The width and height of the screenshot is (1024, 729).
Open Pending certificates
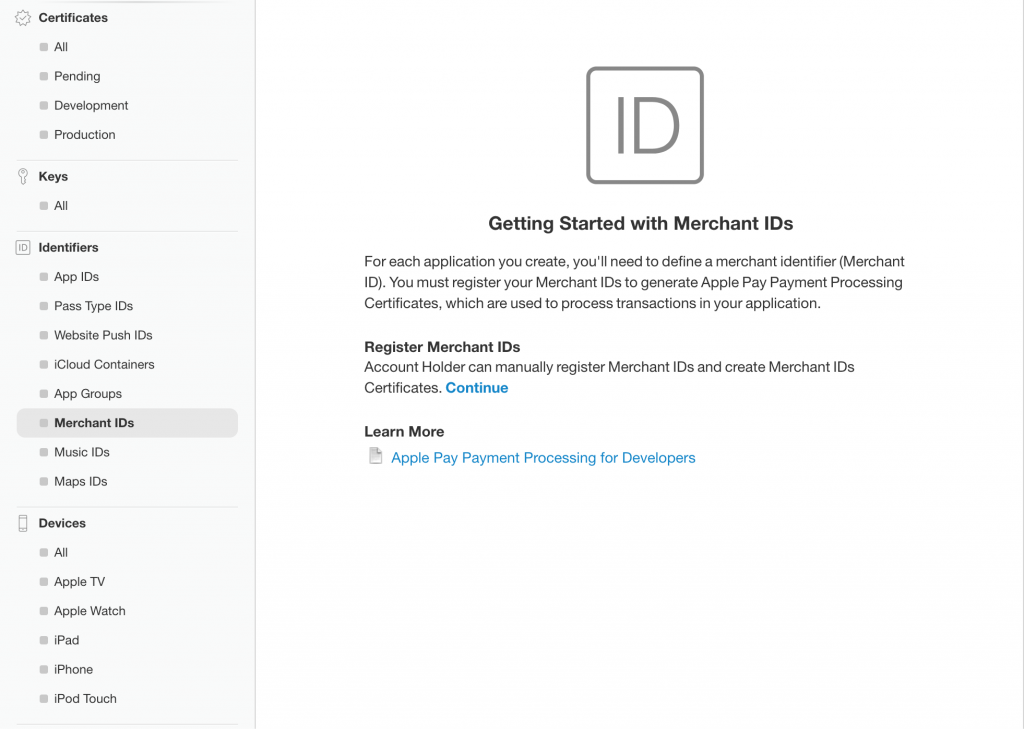click(77, 76)
